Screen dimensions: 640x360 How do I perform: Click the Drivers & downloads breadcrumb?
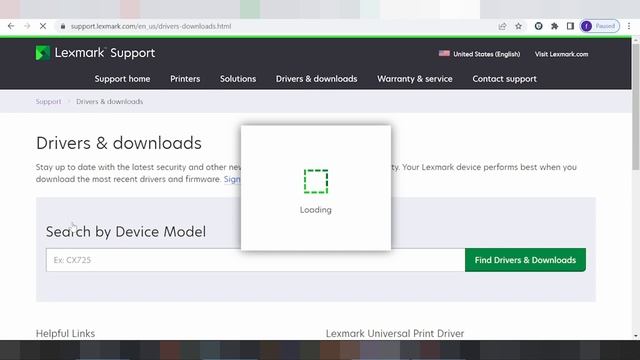pyautogui.click(x=109, y=101)
